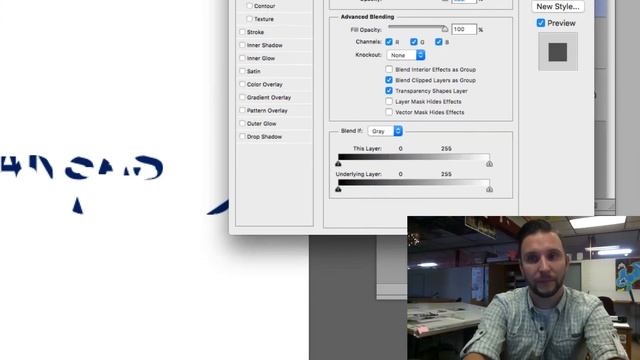Screen dimensions: 640x360
Task: Click the Fill Opacity slider handle
Action: (x=444, y=29)
